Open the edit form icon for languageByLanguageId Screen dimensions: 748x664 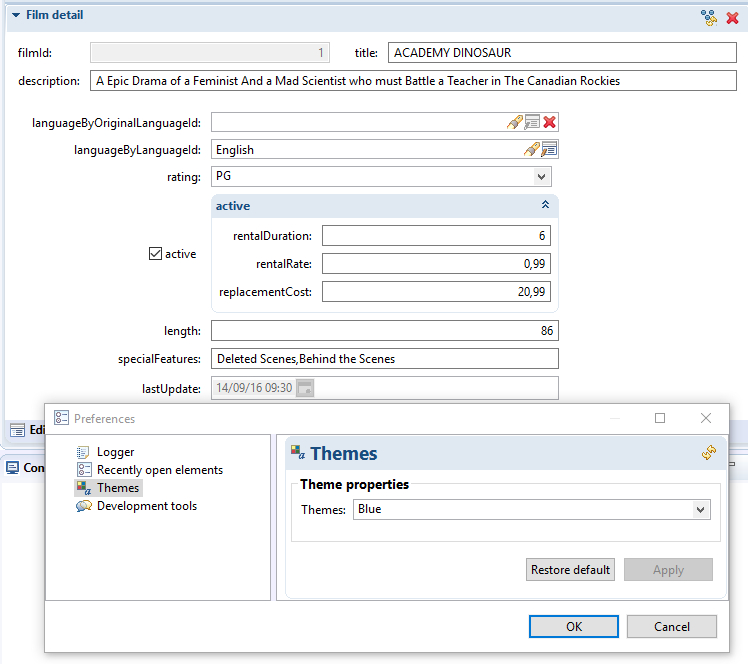pyautogui.click(x=549, y=150)
